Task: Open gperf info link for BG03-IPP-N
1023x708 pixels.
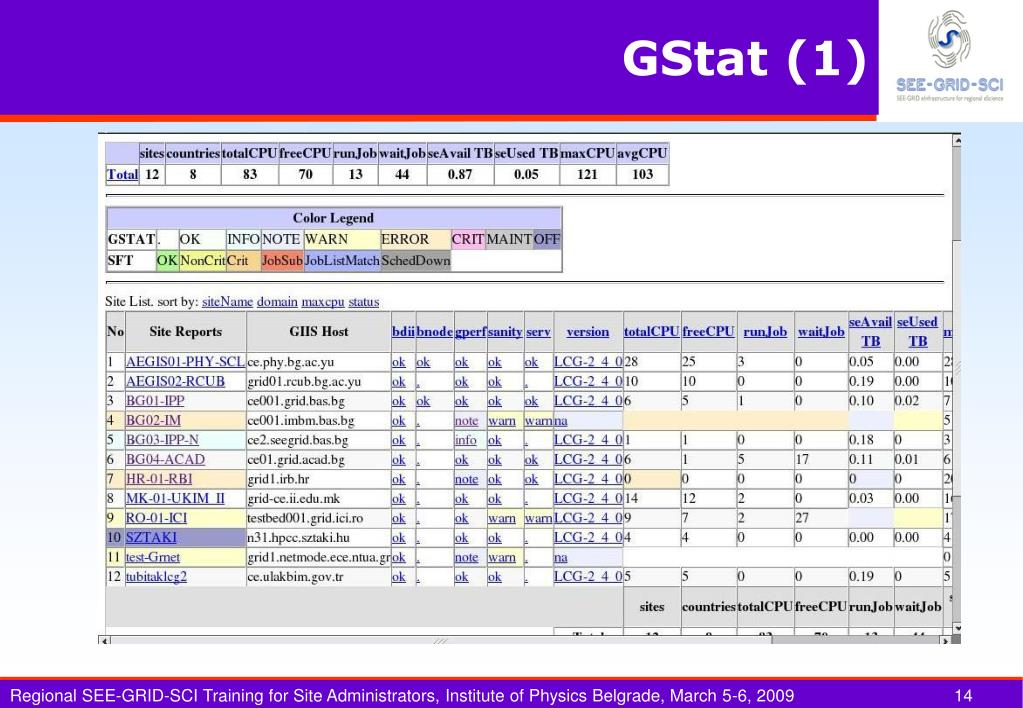Action: pos(466,440)
